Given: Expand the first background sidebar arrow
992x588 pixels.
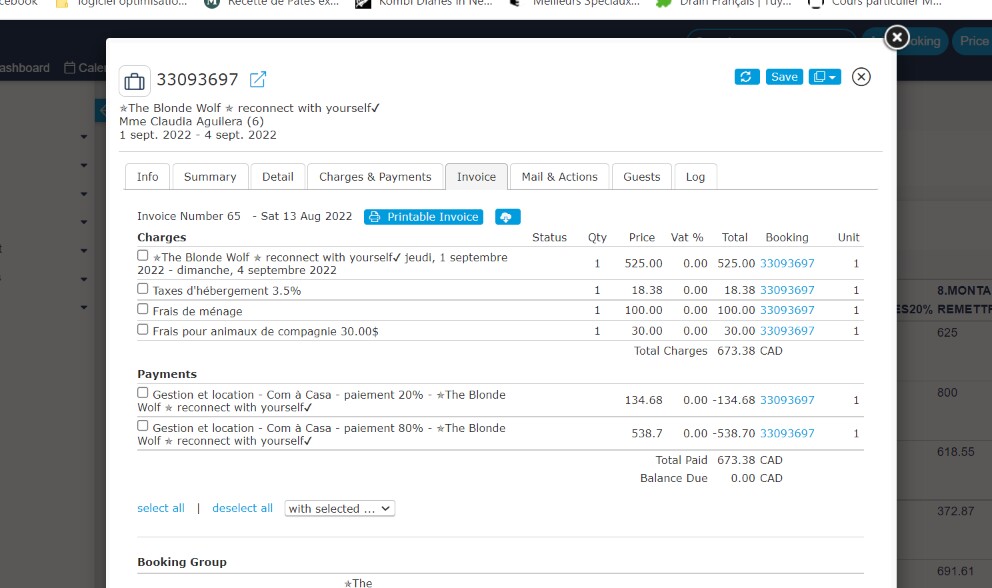Looking at the screenshot, I should point(84,137).
